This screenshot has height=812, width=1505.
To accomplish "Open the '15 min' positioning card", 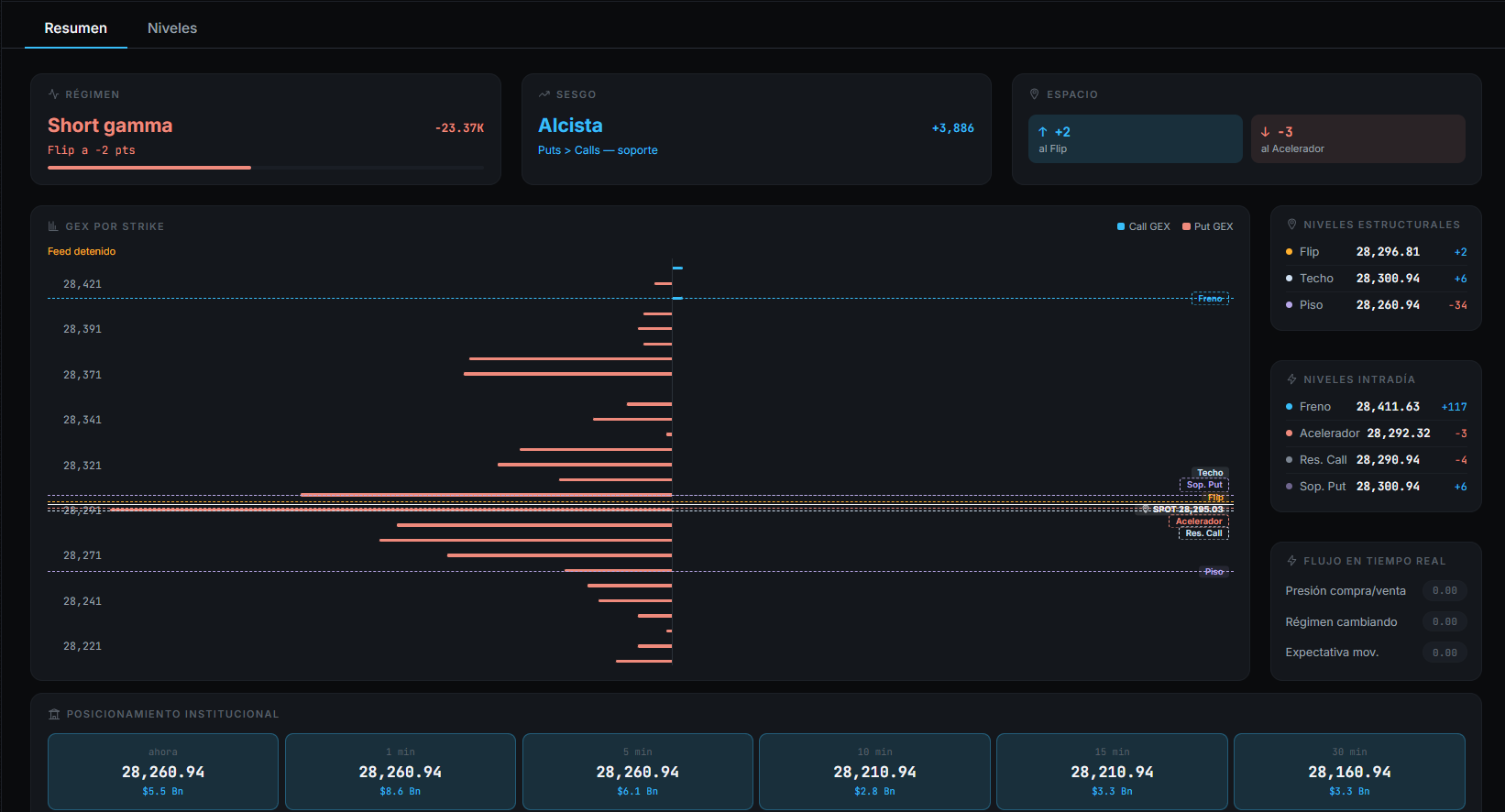I will pyautogui.click(x=1112, y=771).
